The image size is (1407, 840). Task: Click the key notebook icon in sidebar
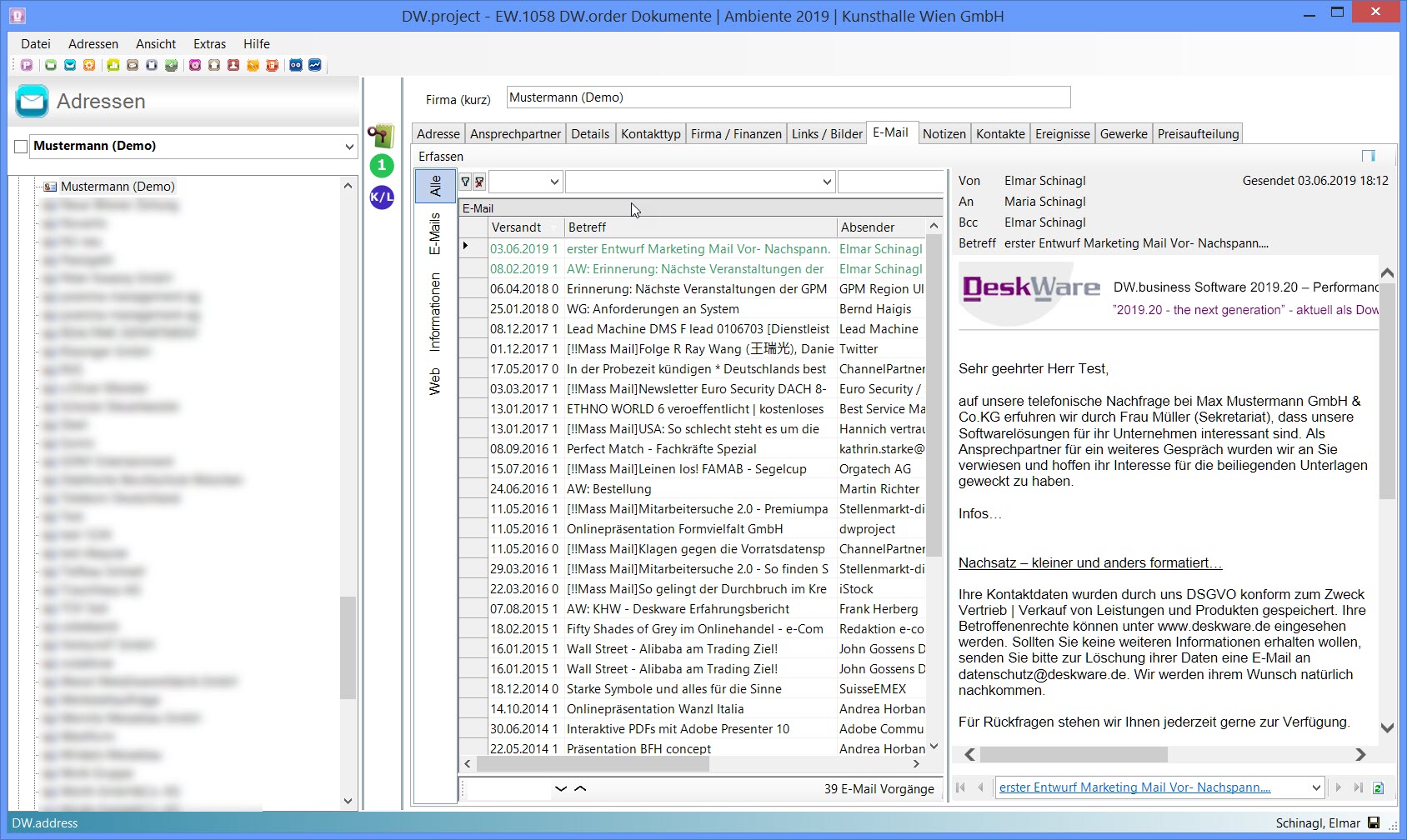click(x=381, y=135)
